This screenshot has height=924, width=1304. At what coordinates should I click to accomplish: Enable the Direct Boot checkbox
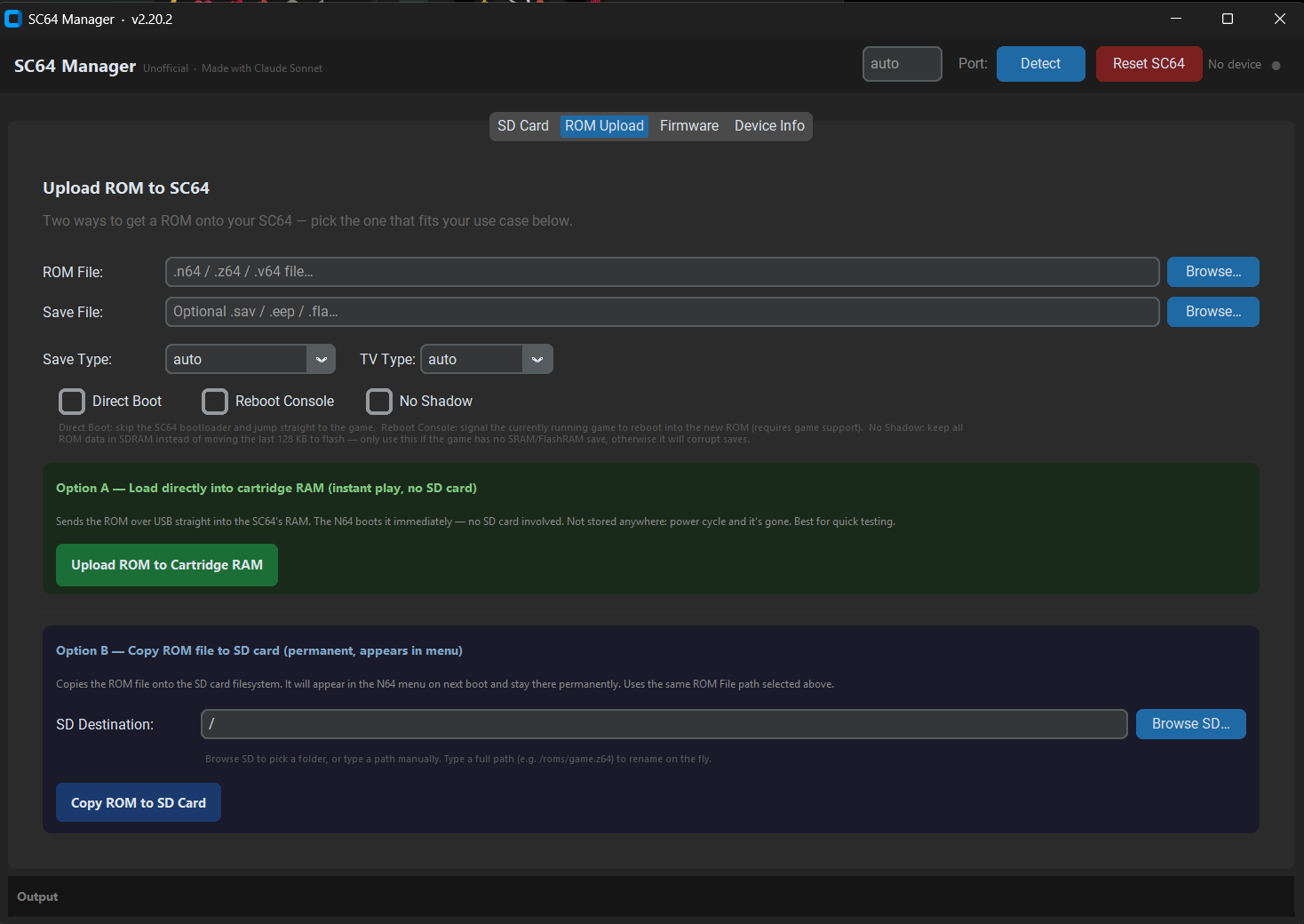[72, 402]
